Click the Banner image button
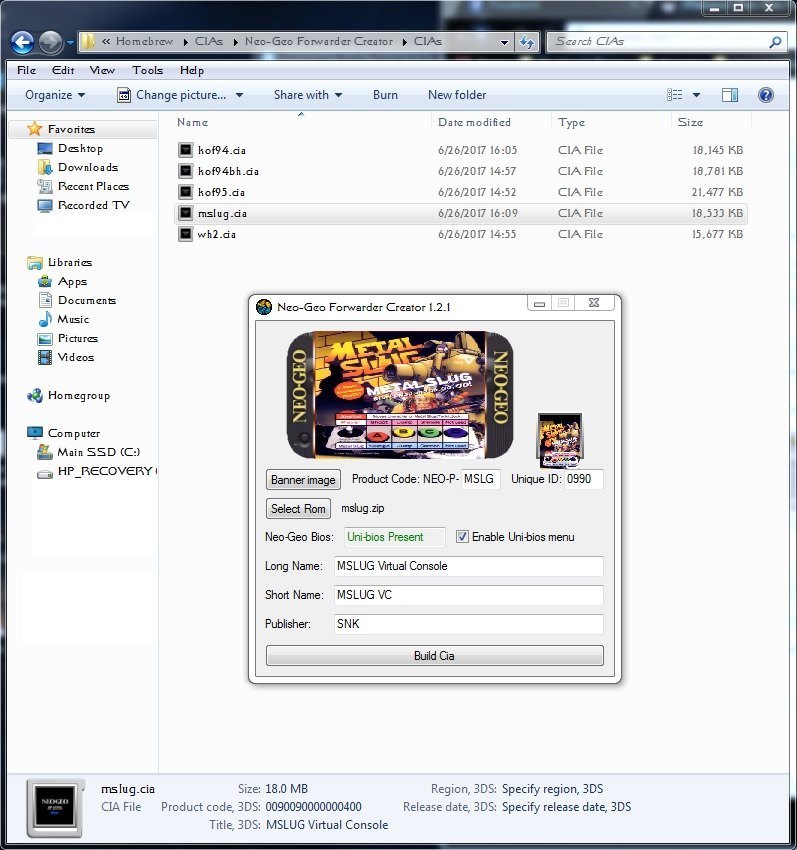 point(303,480)
